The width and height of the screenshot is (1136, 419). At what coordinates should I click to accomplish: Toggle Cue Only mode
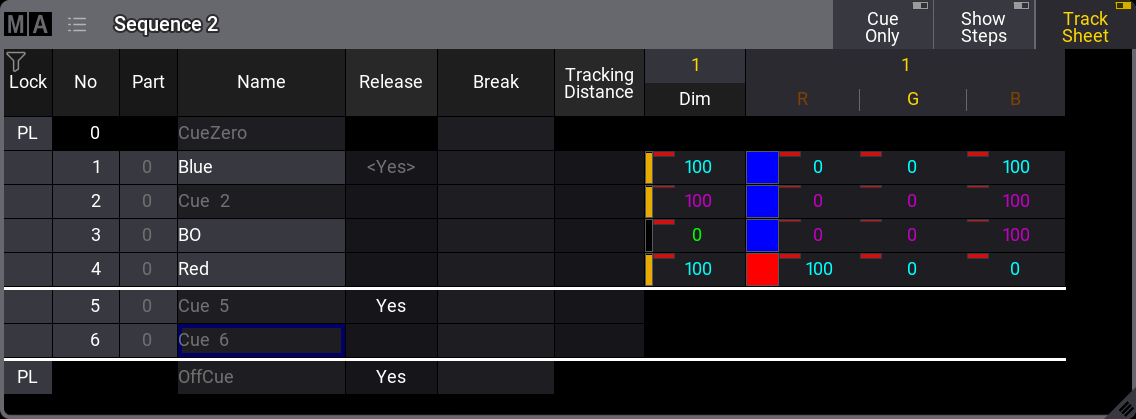tap(882, 26)
